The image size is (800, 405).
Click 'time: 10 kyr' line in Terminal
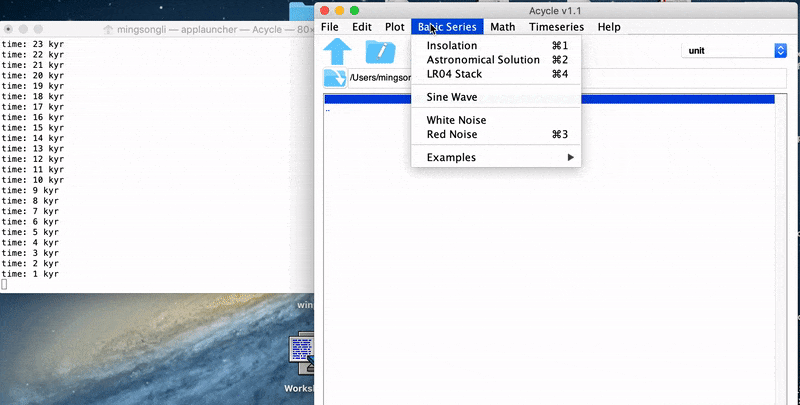click(33, 180)
